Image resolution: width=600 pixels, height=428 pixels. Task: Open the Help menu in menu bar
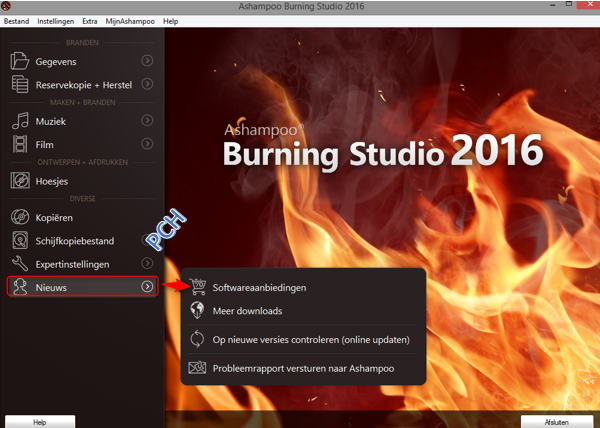pyautogui.click(x=171, y=21)
